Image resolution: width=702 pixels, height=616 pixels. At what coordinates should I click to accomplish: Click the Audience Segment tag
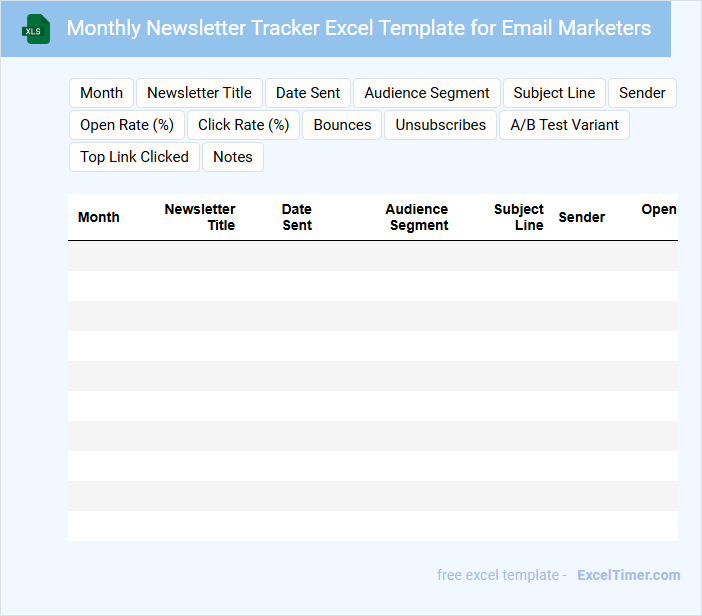click(427, 93)
